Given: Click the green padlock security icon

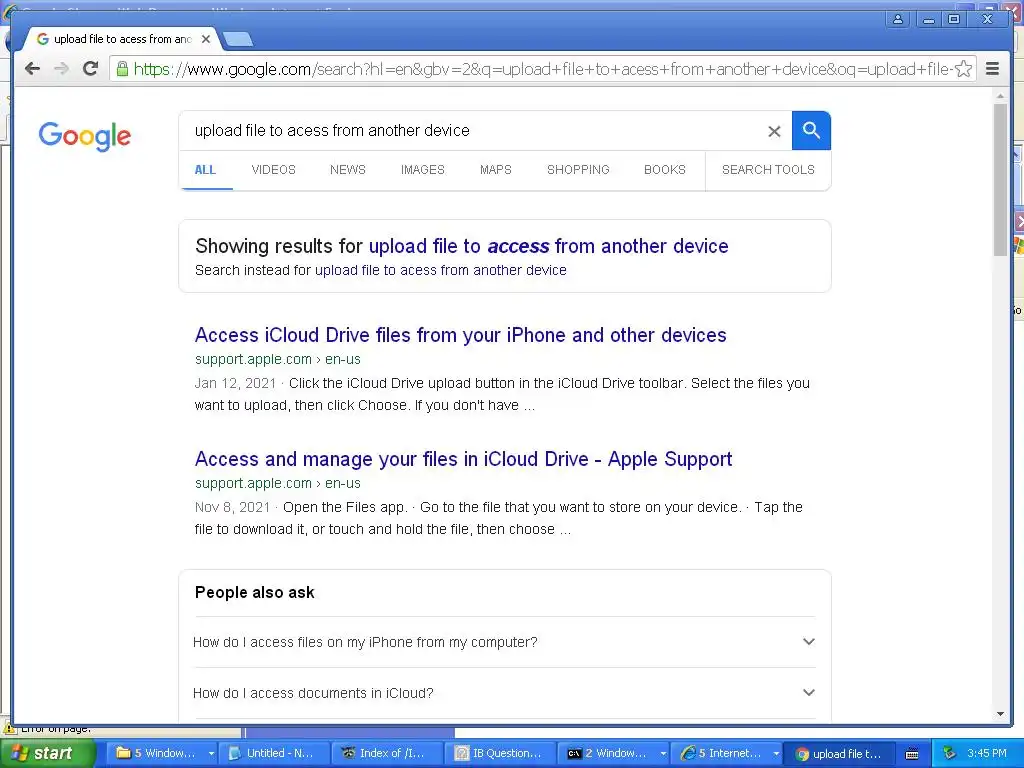Looking at the screenshot, I should pos(122,69).
